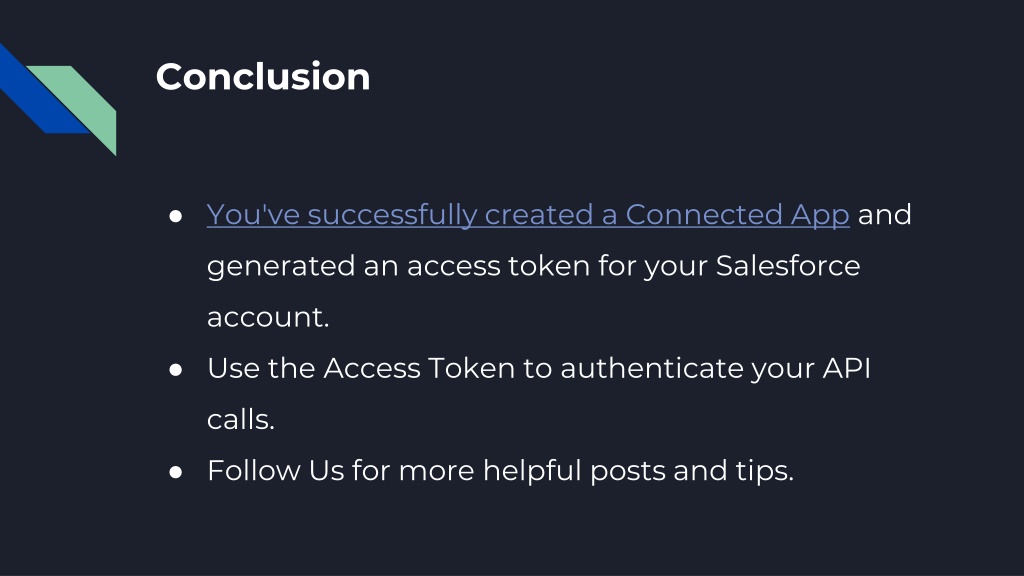
Task: Click the word "and" after the link
Action: [x=884, y=215]
